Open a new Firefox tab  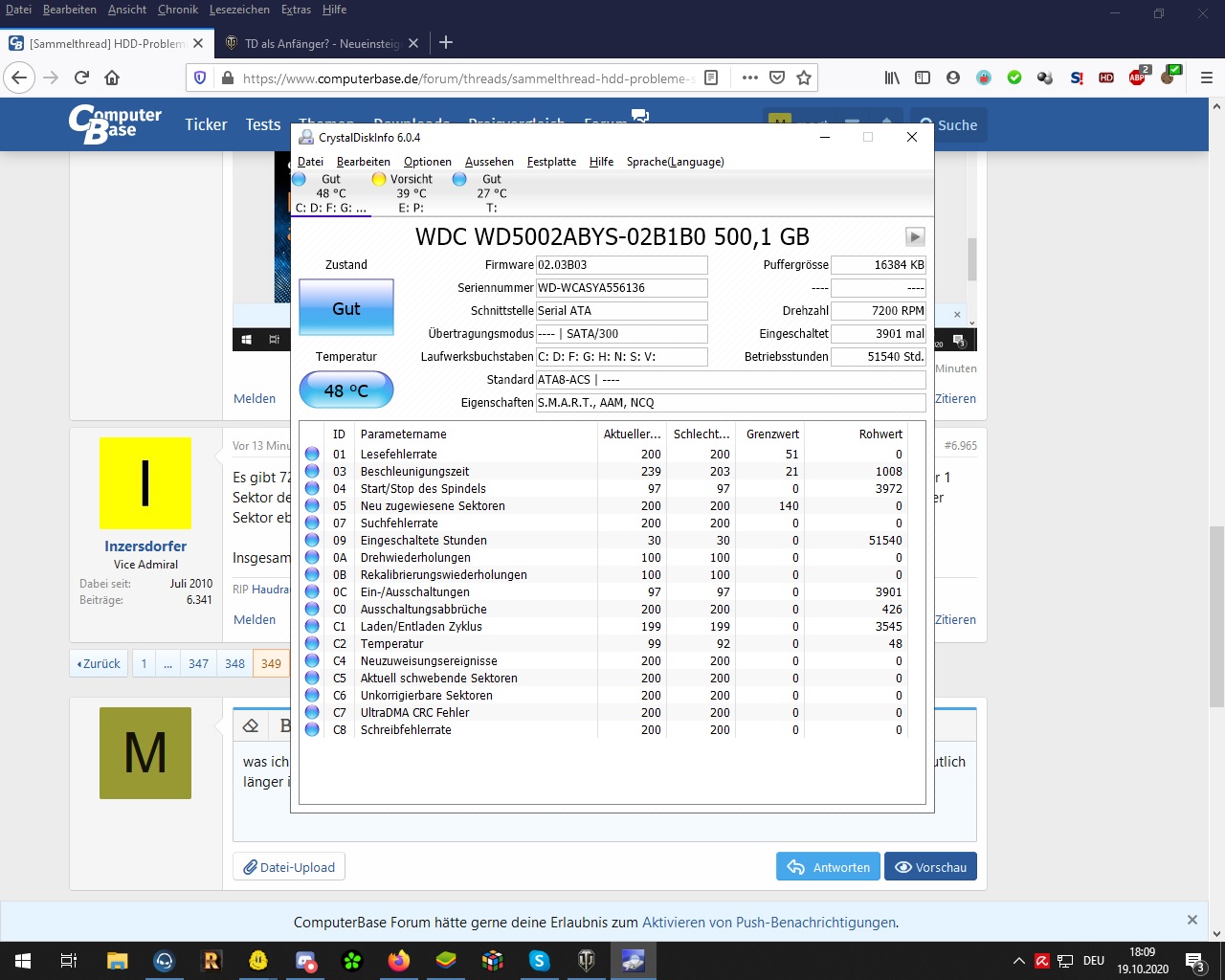(x=446, y=42)
